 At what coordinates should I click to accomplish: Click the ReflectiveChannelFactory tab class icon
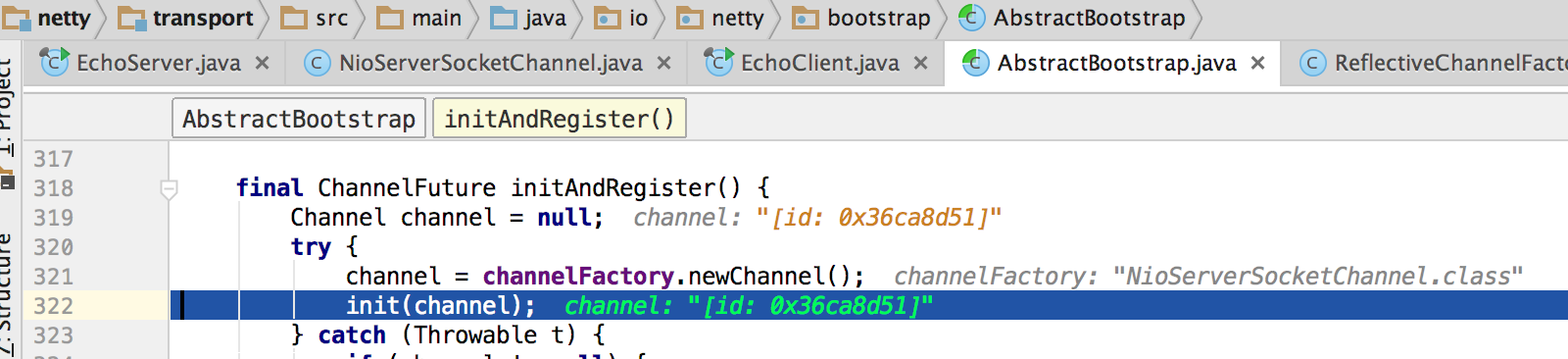coord(1312,63)
